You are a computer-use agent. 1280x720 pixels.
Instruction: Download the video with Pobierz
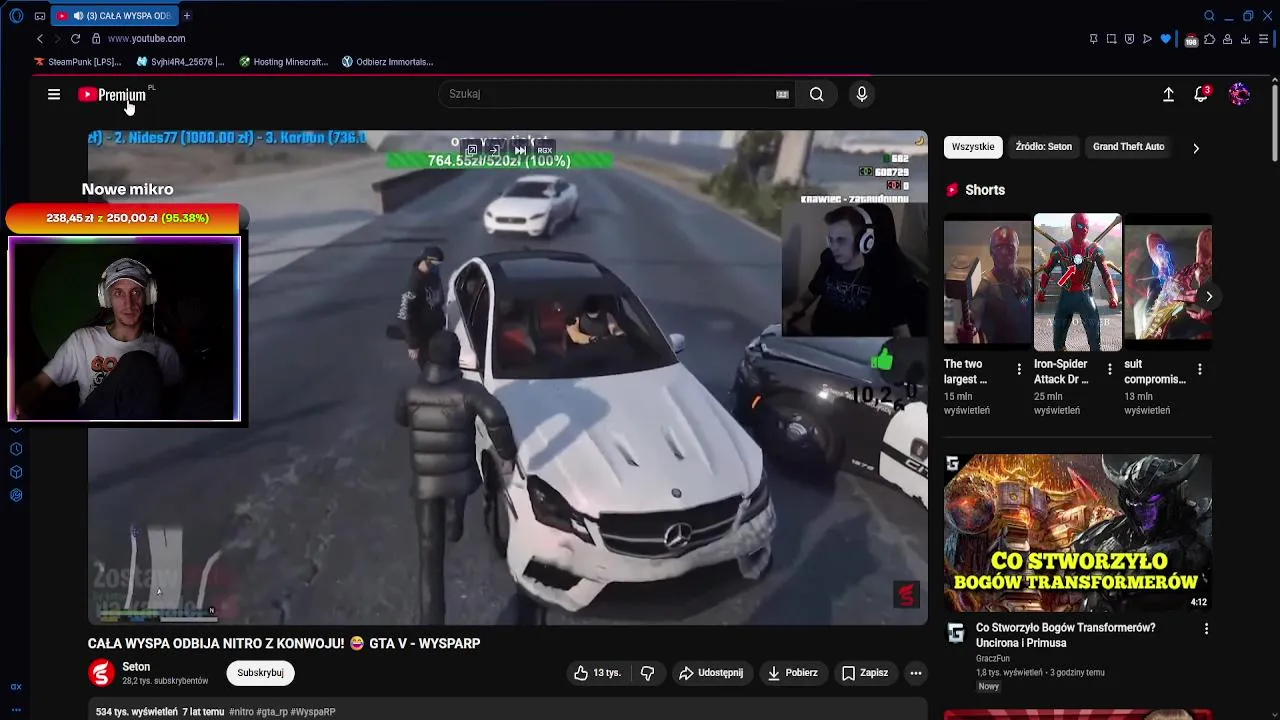[792, 673]
